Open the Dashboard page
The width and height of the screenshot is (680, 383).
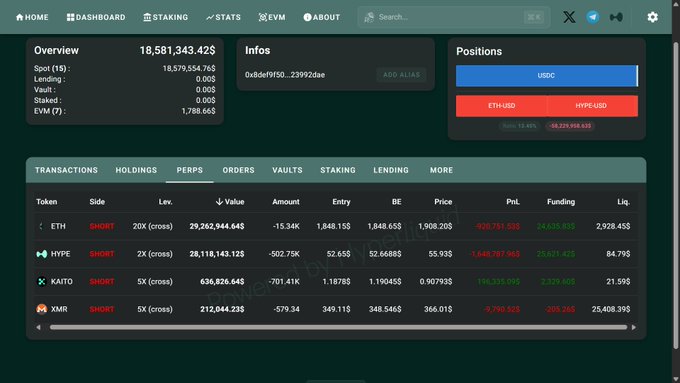(x=96, y=17)
